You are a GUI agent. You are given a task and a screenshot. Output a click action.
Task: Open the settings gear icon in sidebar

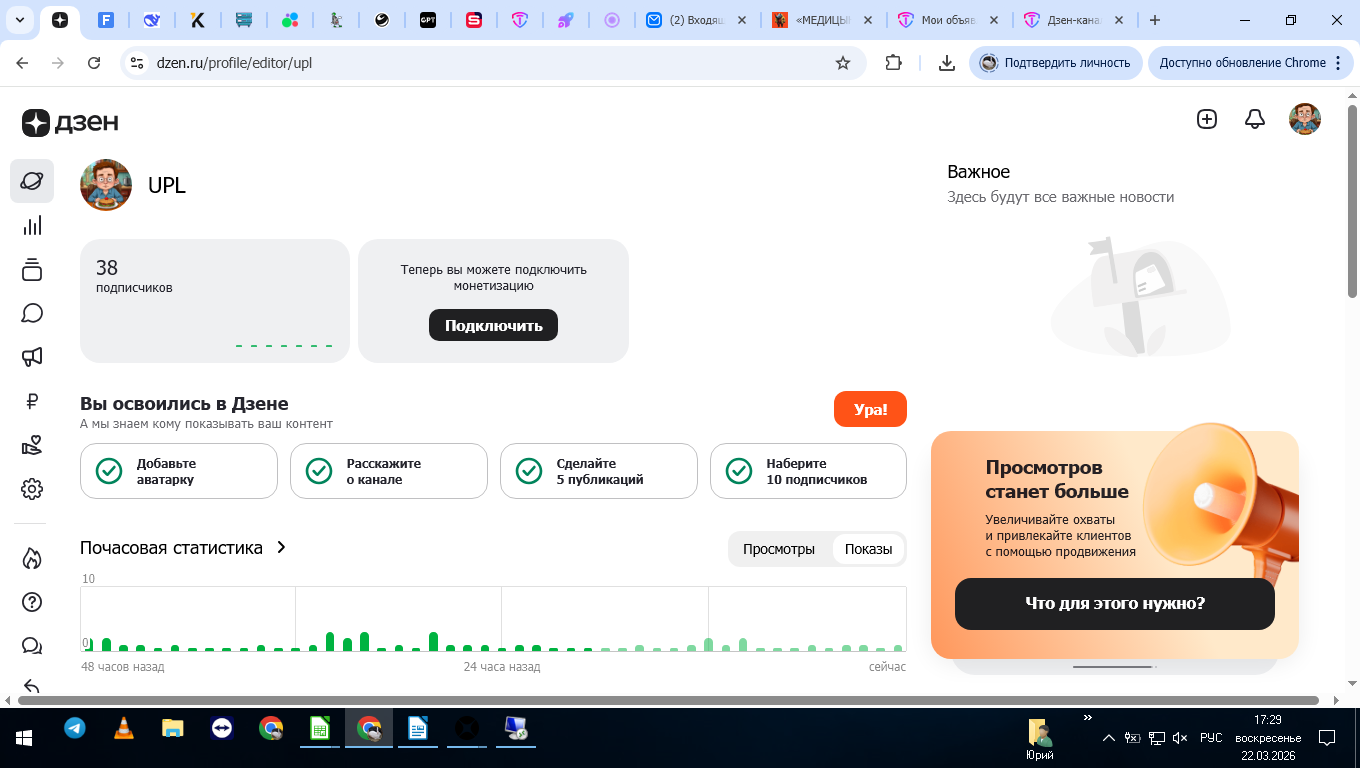32,489
